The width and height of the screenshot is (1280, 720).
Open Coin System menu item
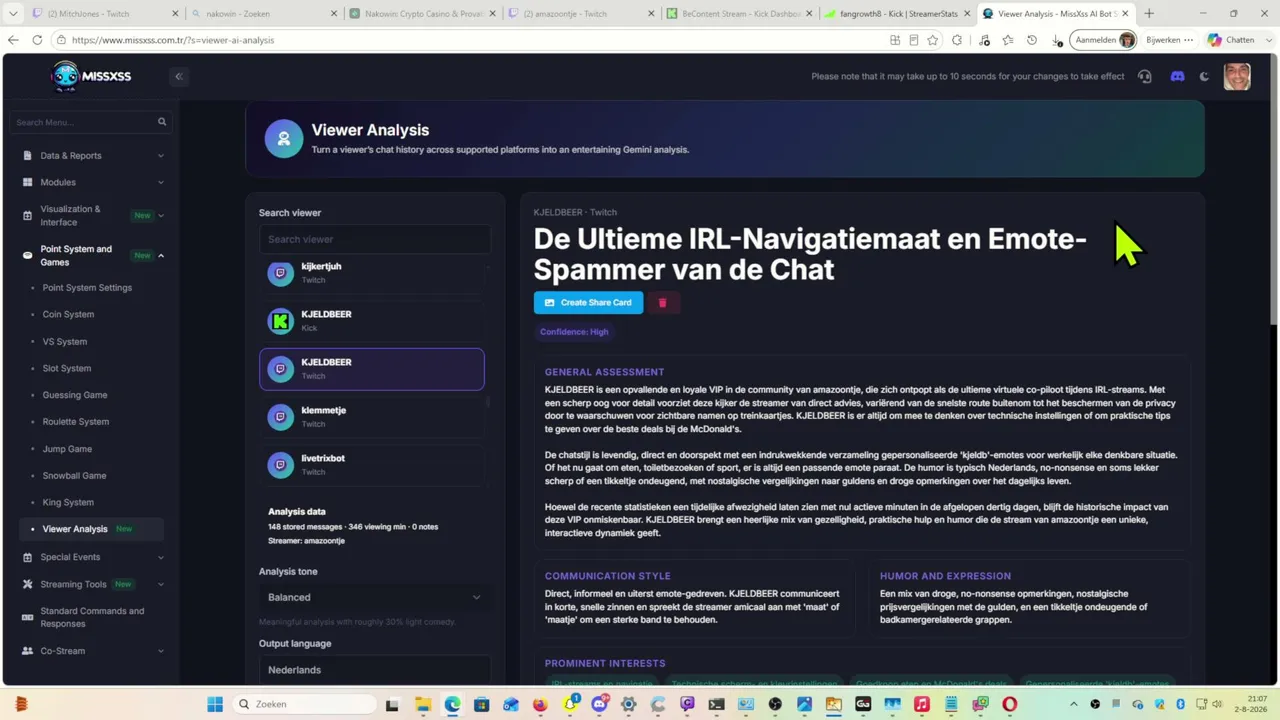tap(68, 315)
